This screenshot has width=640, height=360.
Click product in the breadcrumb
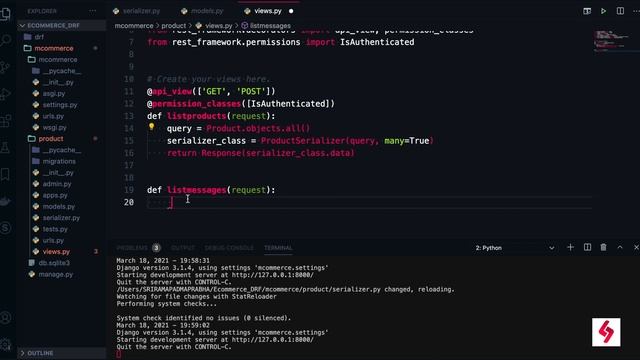[173, 25]
